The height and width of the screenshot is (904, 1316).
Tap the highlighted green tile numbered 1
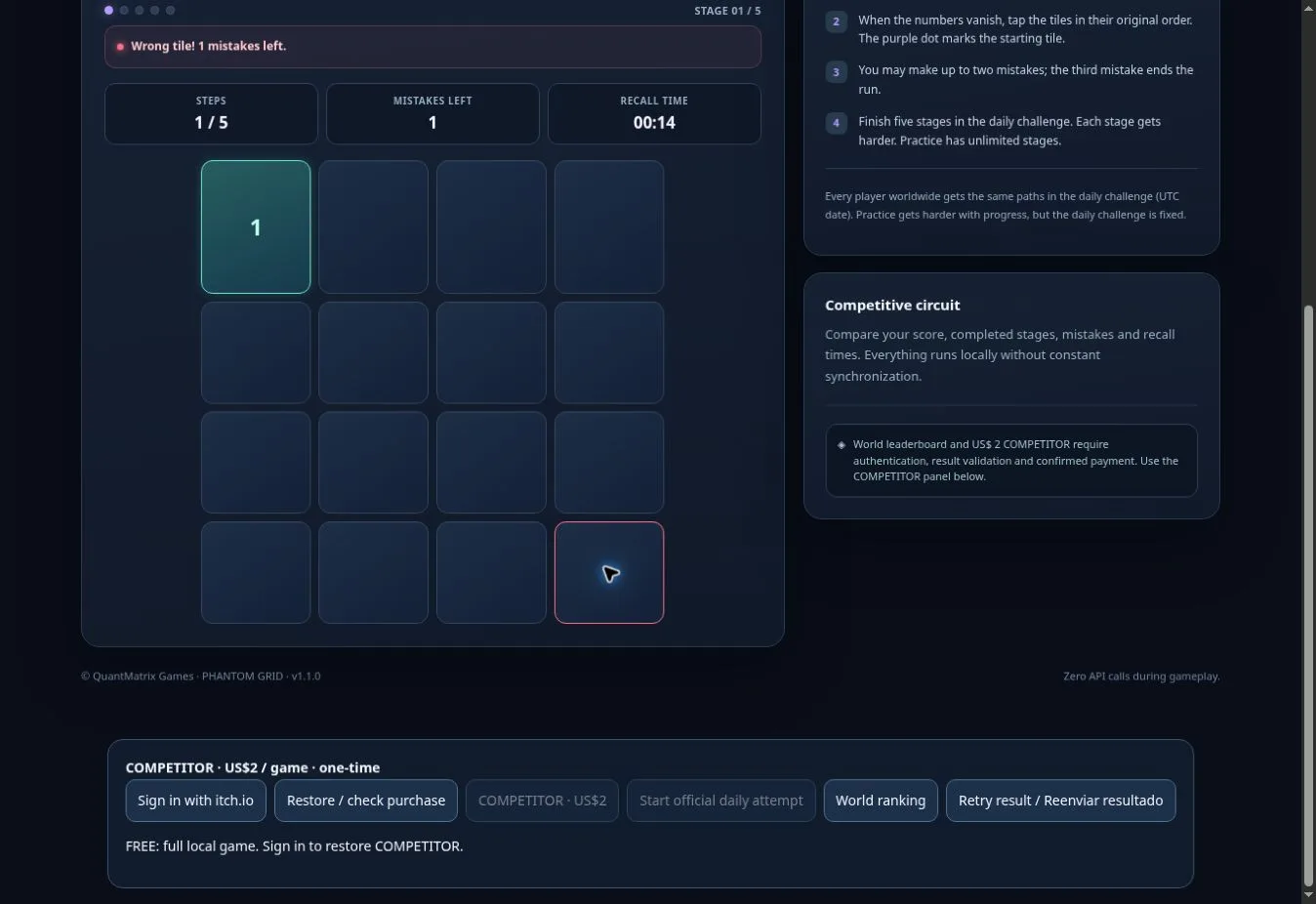click(256, 226)
